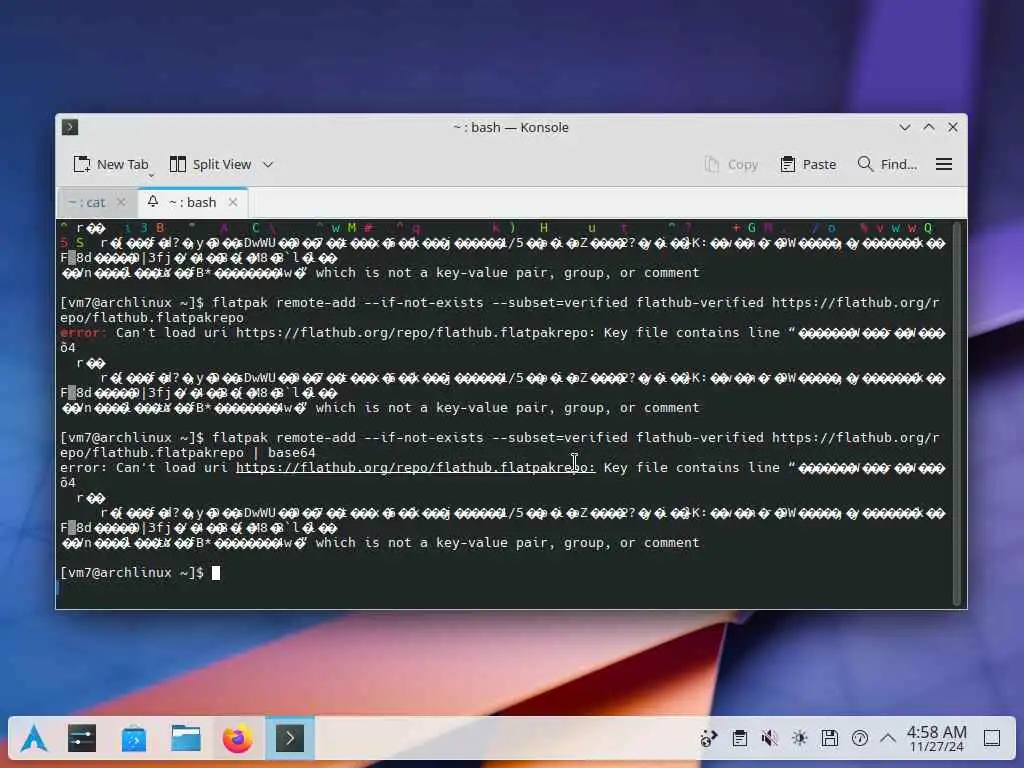Close the '~ : cat' tab
This screenshot has height=768, width=1024.
pos(121,202)
